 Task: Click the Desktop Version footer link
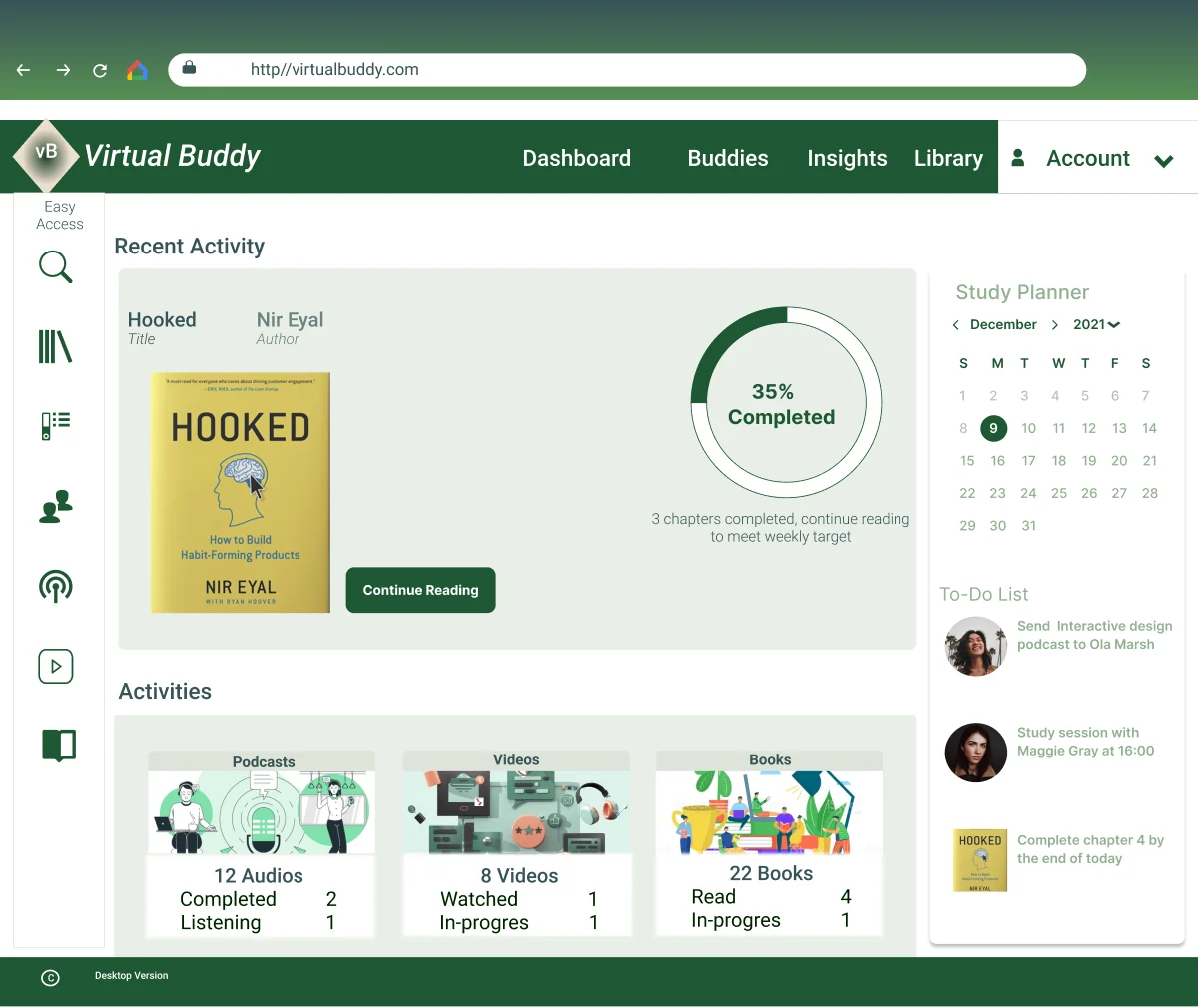pyautogui.click(x=132, y=976)
